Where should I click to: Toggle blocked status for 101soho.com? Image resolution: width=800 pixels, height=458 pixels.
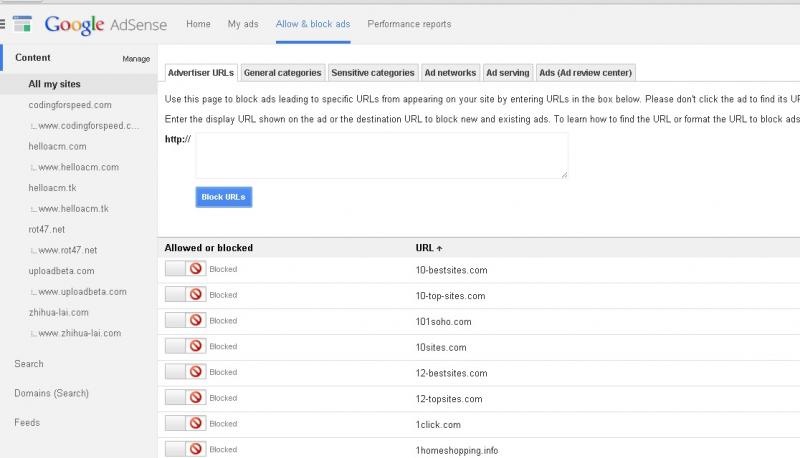click(185, 320)
